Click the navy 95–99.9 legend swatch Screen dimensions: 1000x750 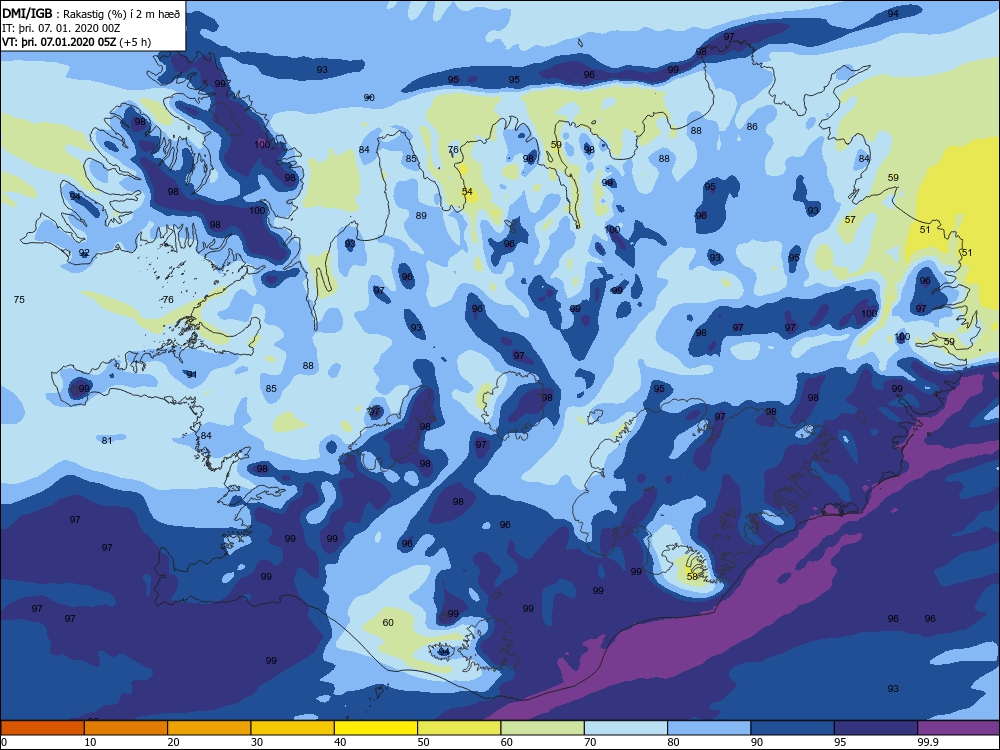click(x=876, y=728)
